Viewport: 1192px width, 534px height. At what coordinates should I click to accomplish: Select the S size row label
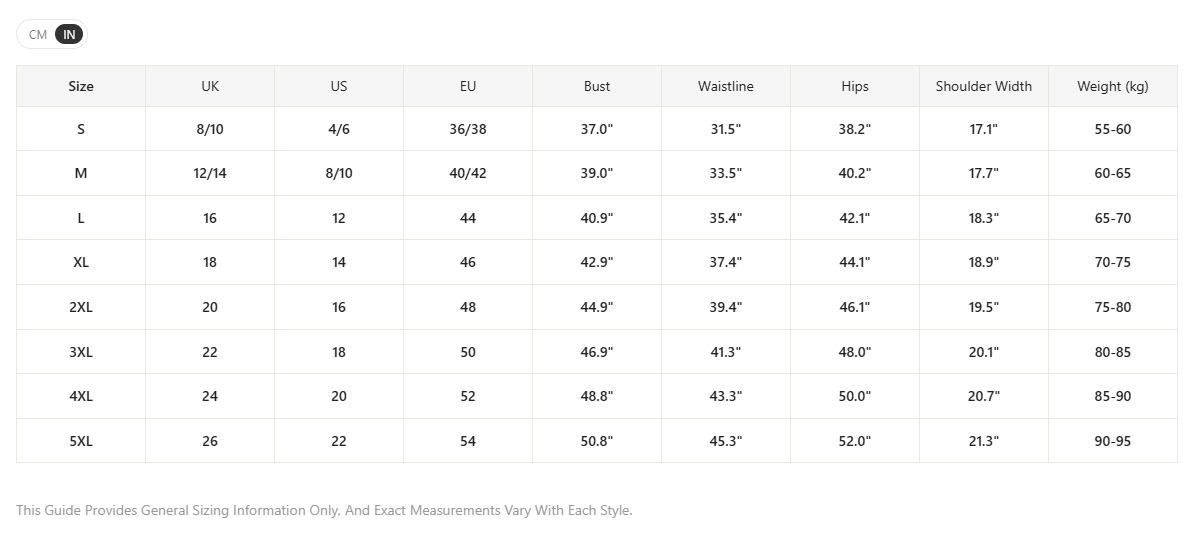[81, 129]
